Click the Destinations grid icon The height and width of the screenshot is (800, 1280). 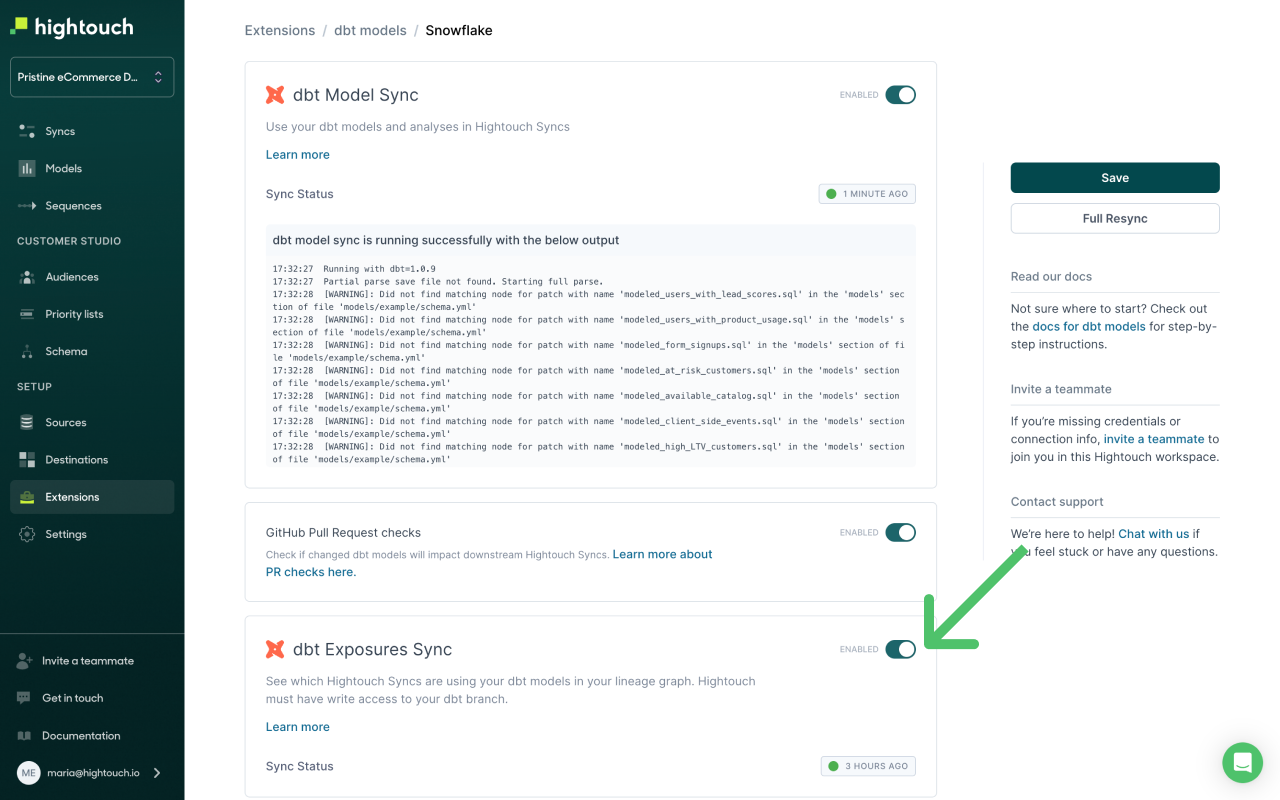pyautogui.click(x=27, y=460)
